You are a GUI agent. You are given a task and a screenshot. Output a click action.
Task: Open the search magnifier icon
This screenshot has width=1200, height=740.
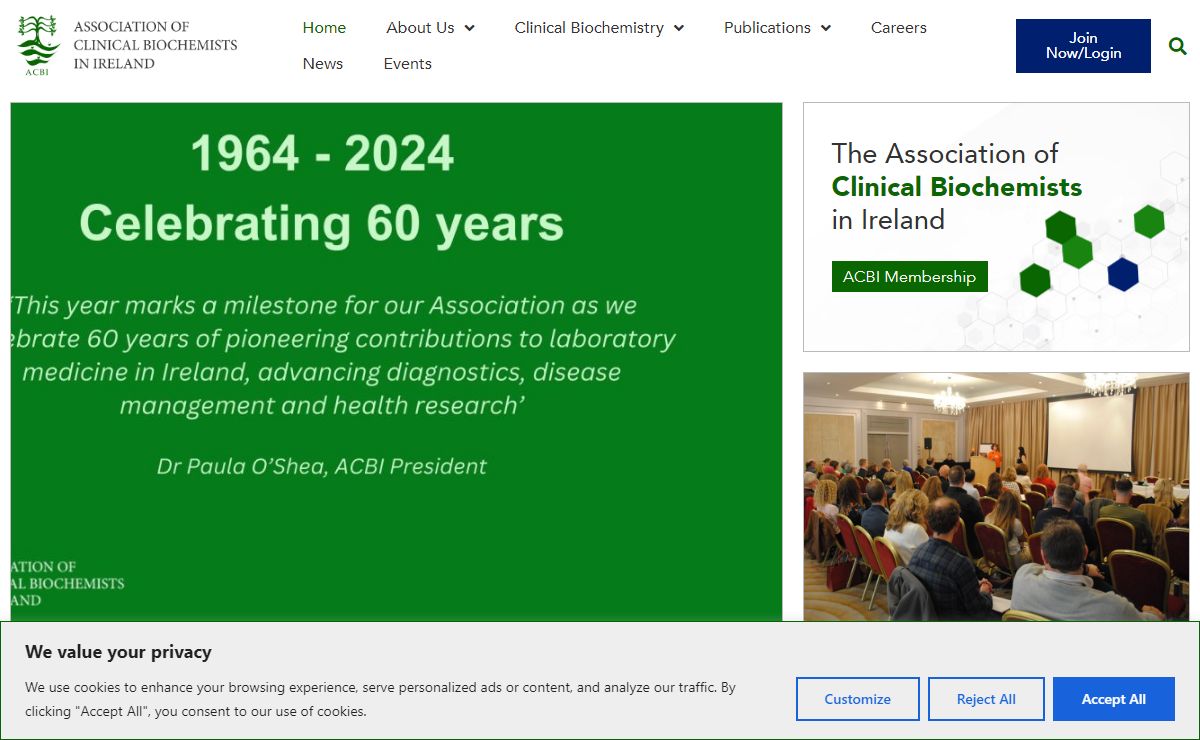tap(1178, 46)
